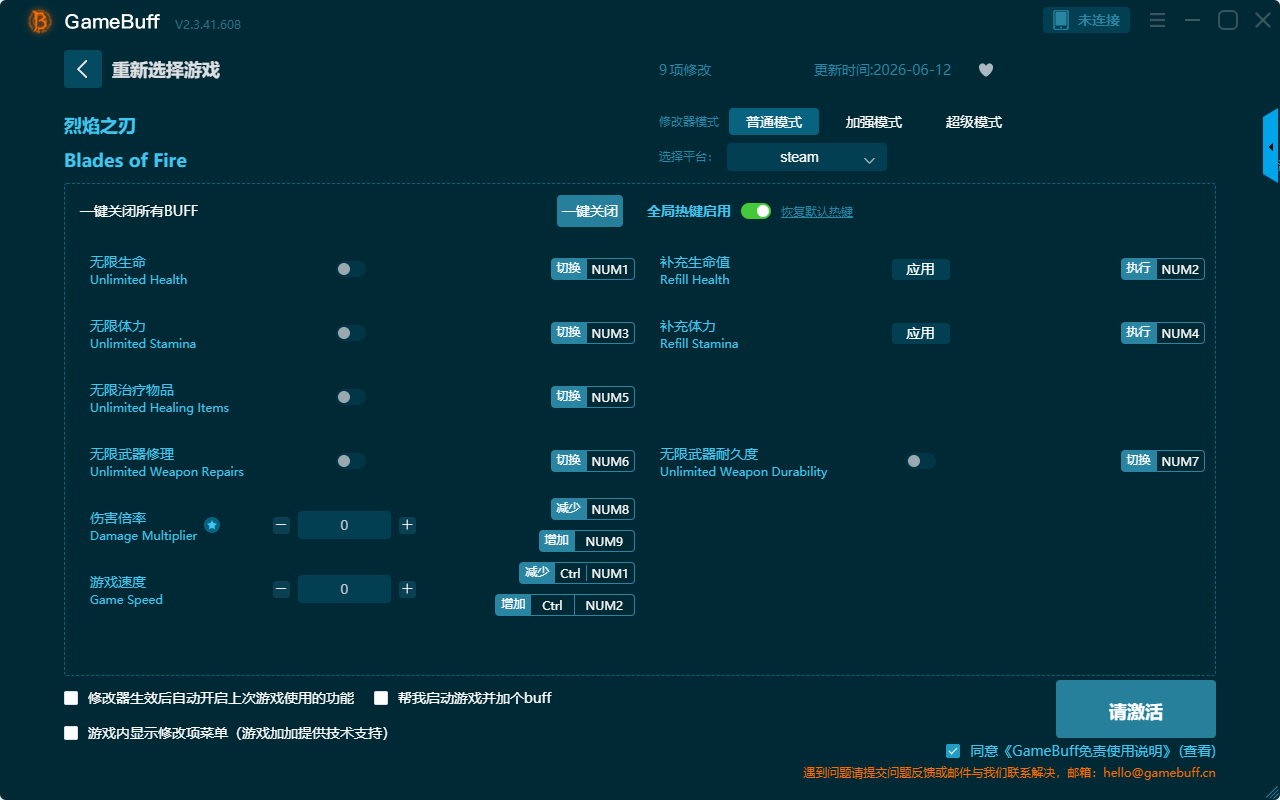This screenshot has height=800, width=1280.
Task: Toggle Unlimited Weapon Repairs switch
Action: tap(350, 461)
